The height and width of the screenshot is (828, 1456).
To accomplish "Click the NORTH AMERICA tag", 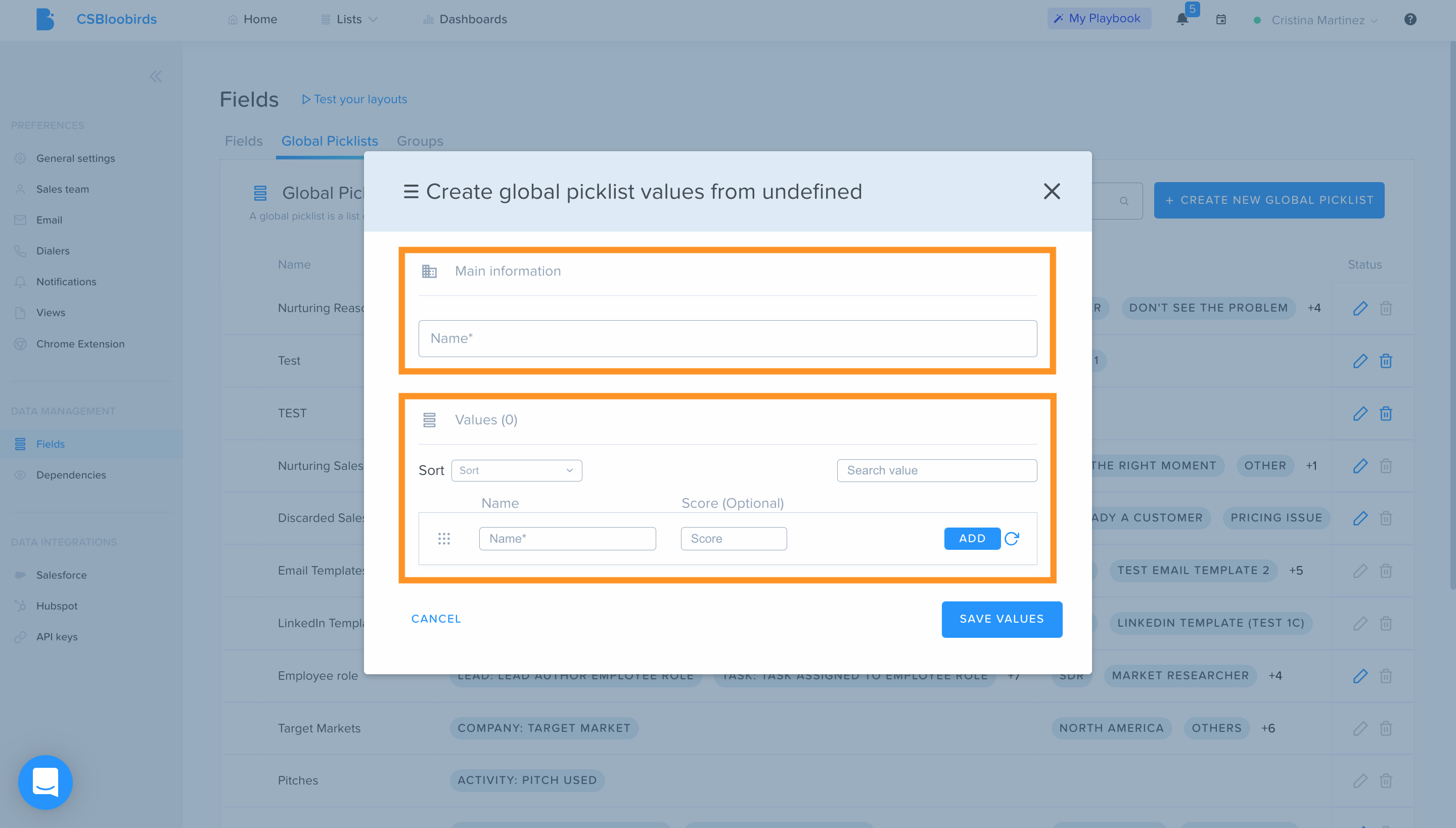I will pos(1111,728).
